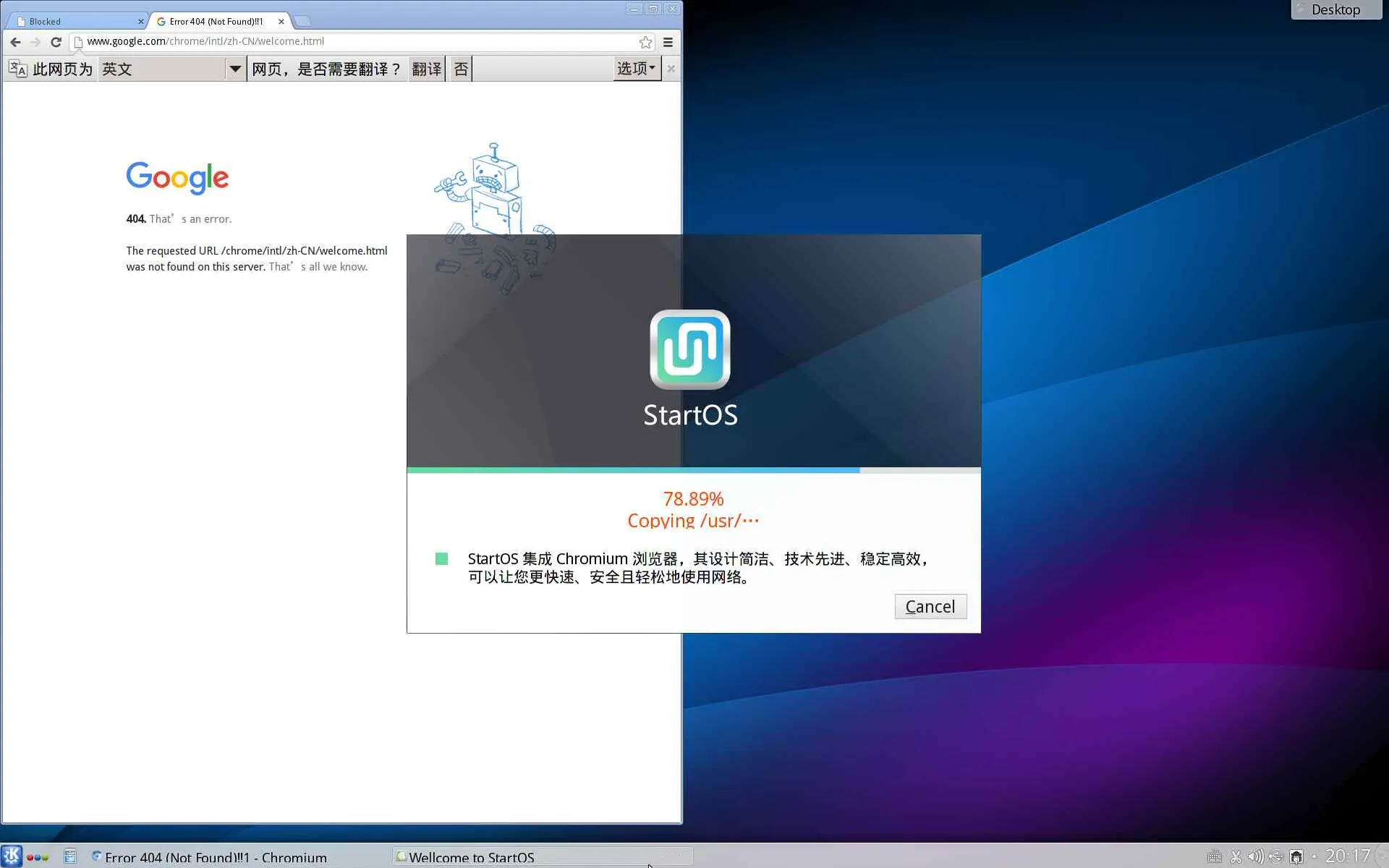The image size is (1389, 868).
Task: Click the volume icon in system tray
Action: pyautogui.click(x=1255, y=856)
